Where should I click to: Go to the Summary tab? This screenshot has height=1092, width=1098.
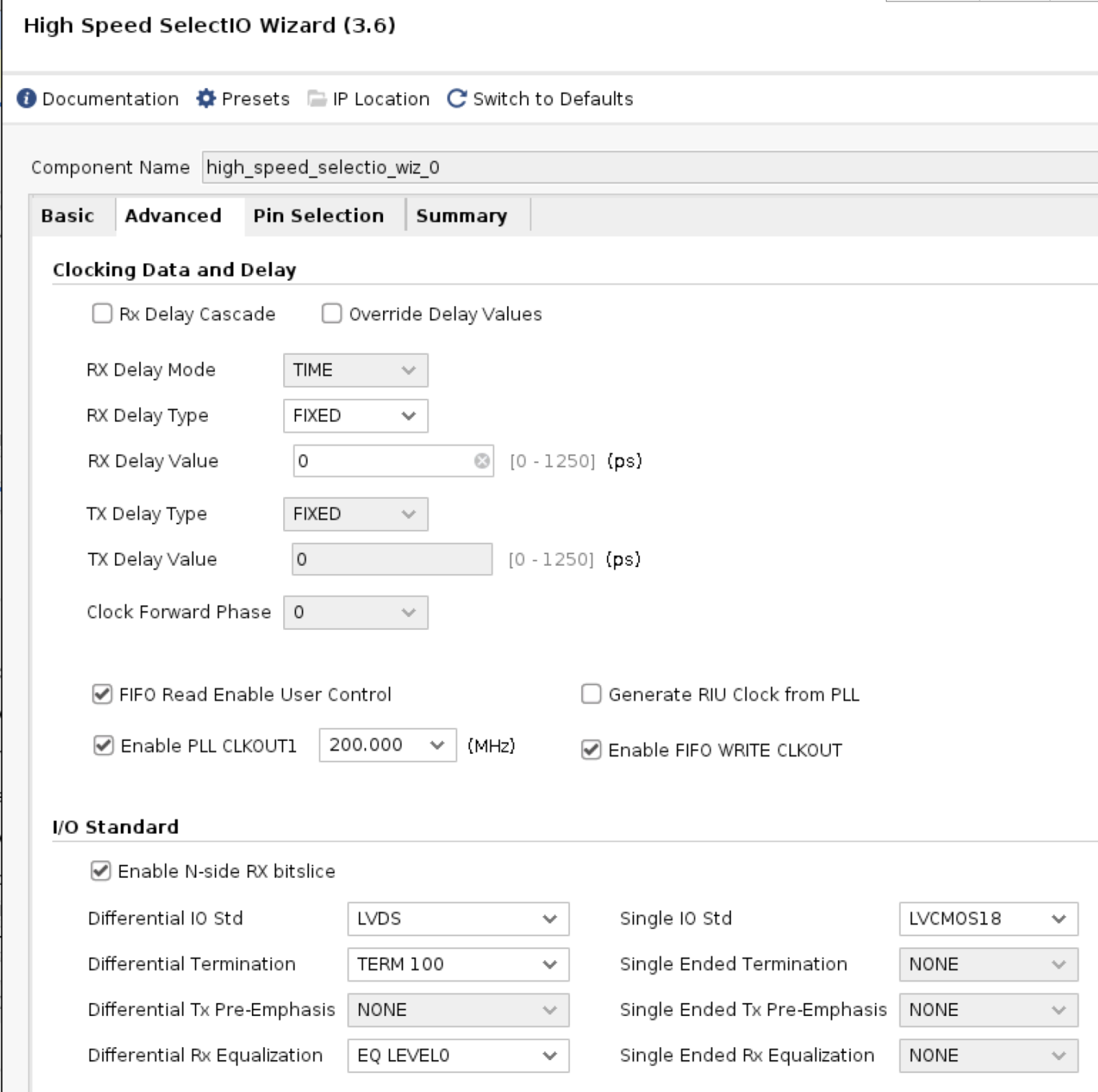click(x=461, y=216)
